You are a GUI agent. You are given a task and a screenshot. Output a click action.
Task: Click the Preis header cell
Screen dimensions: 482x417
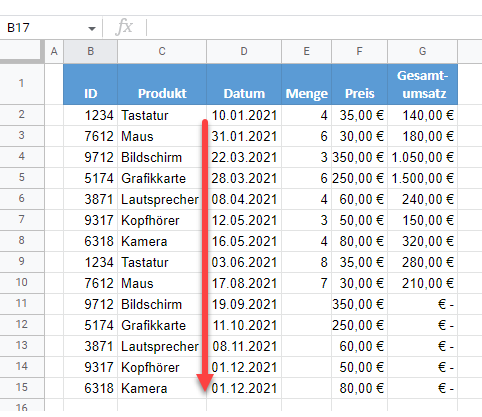[x=359, y=84]
